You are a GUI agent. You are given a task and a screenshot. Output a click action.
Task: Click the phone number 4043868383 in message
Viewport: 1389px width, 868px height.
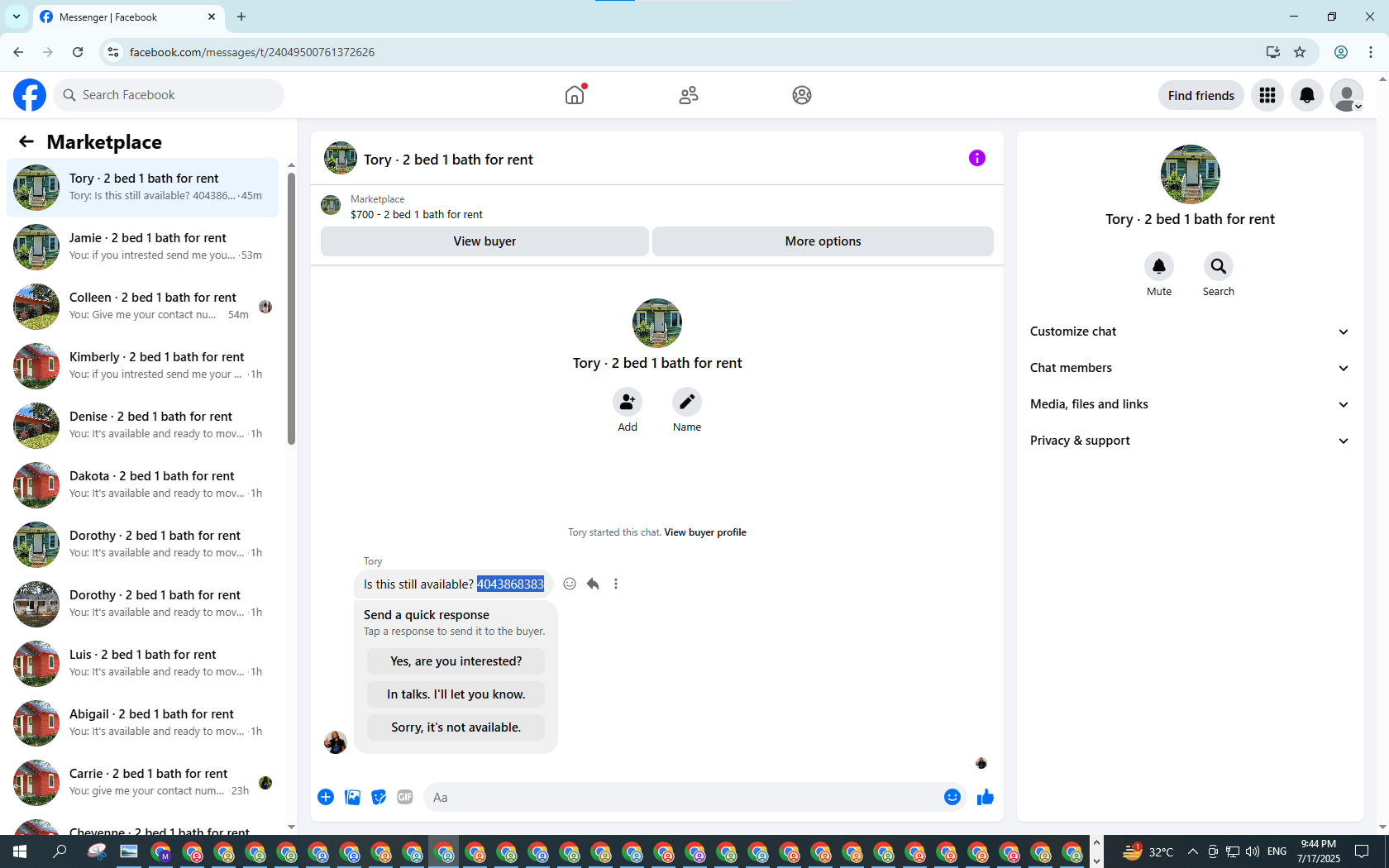click(510, 584)
